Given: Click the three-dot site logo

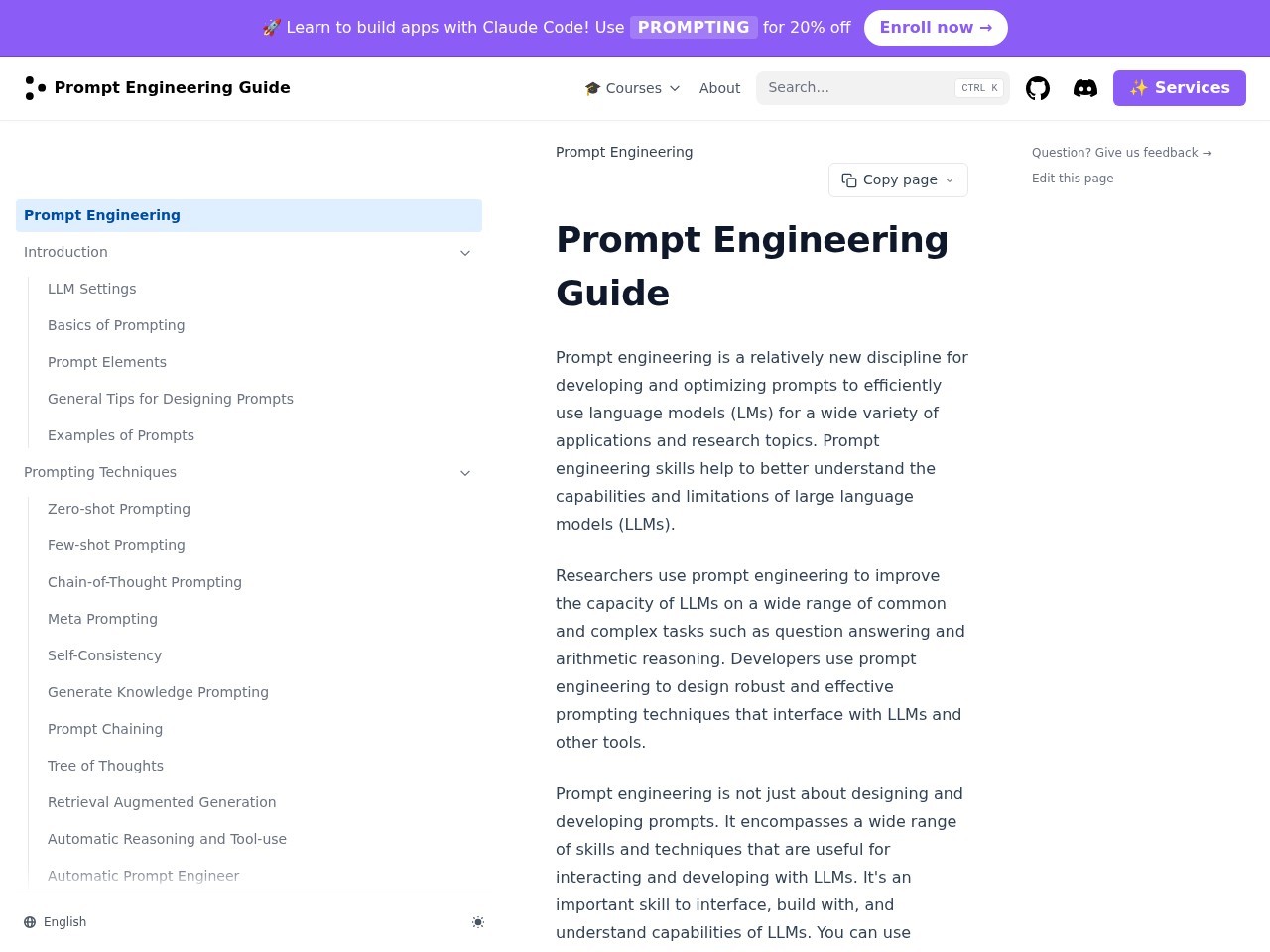Looking at the screenshot, I should (x=35, y=88).
